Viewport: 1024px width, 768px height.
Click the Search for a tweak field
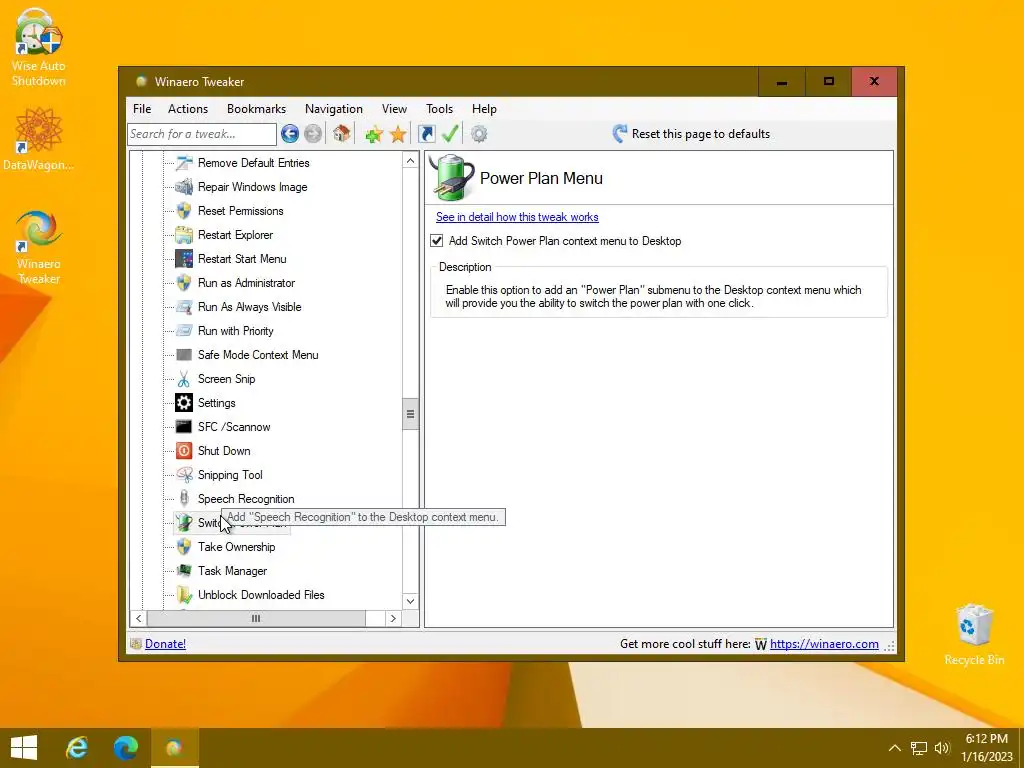(202, 134)
